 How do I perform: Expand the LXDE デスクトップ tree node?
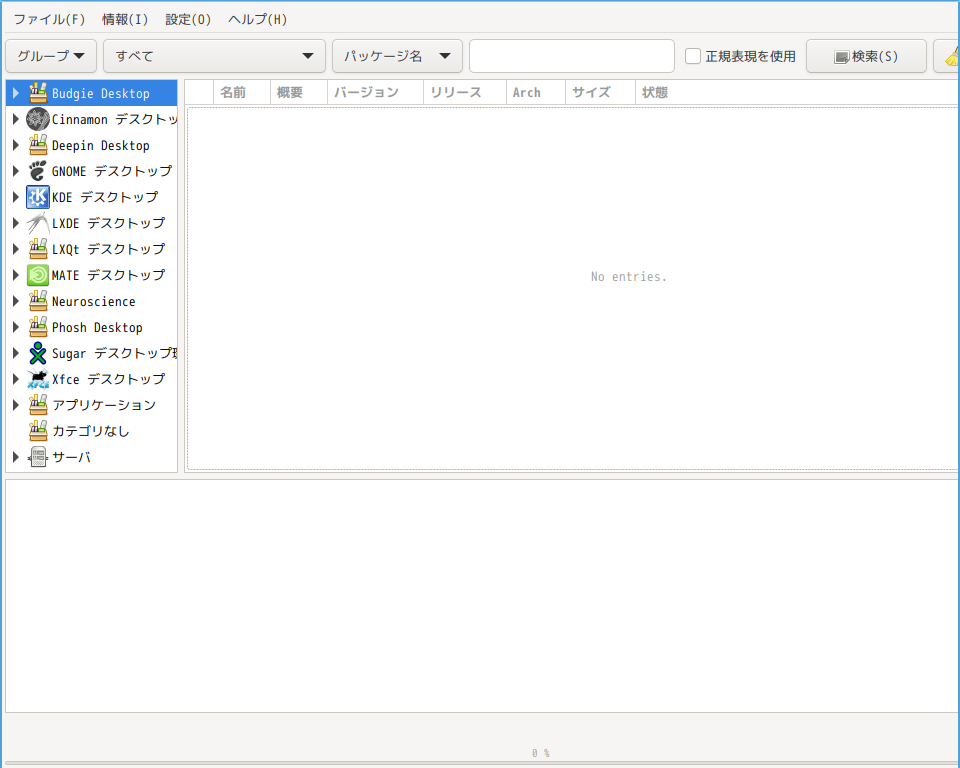tap(16, 223)
